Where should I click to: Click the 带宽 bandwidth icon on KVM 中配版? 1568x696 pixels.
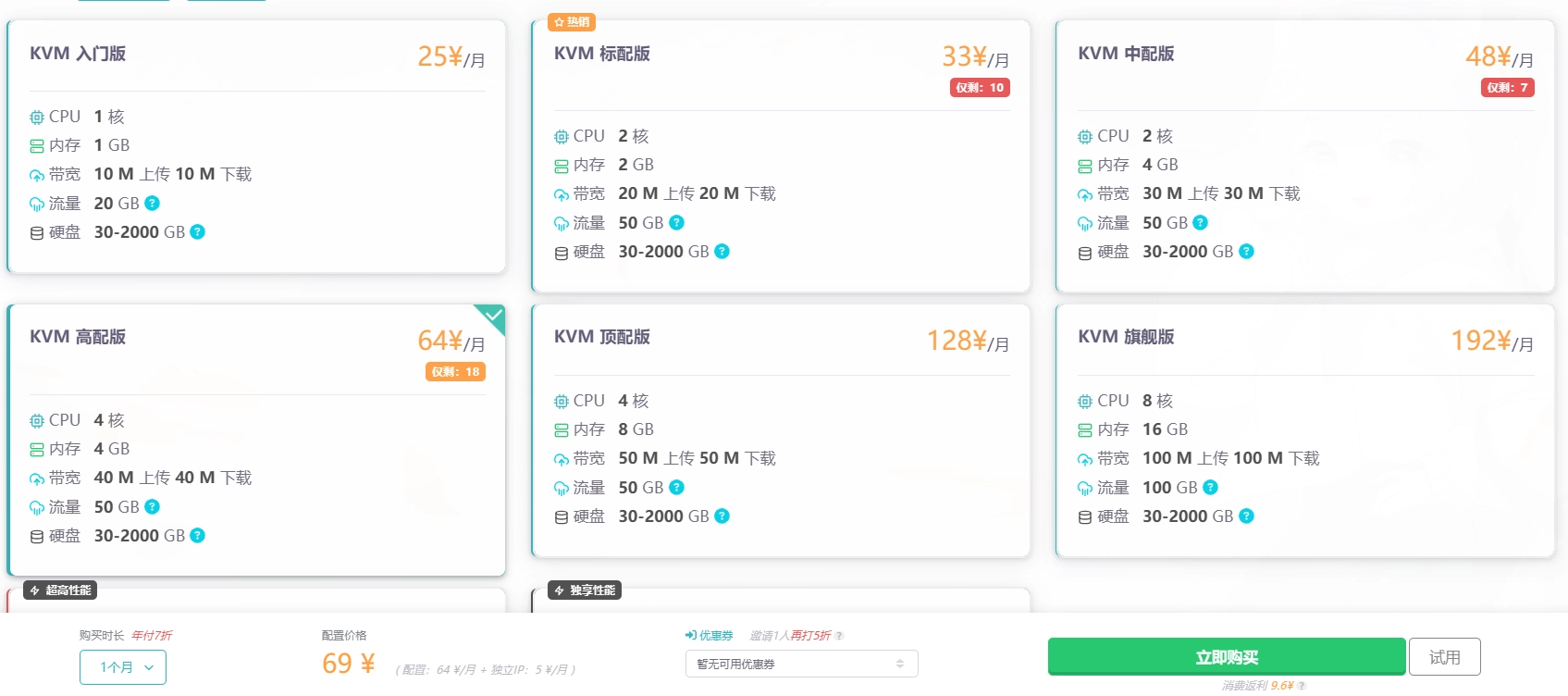[x=1084, y=193]
